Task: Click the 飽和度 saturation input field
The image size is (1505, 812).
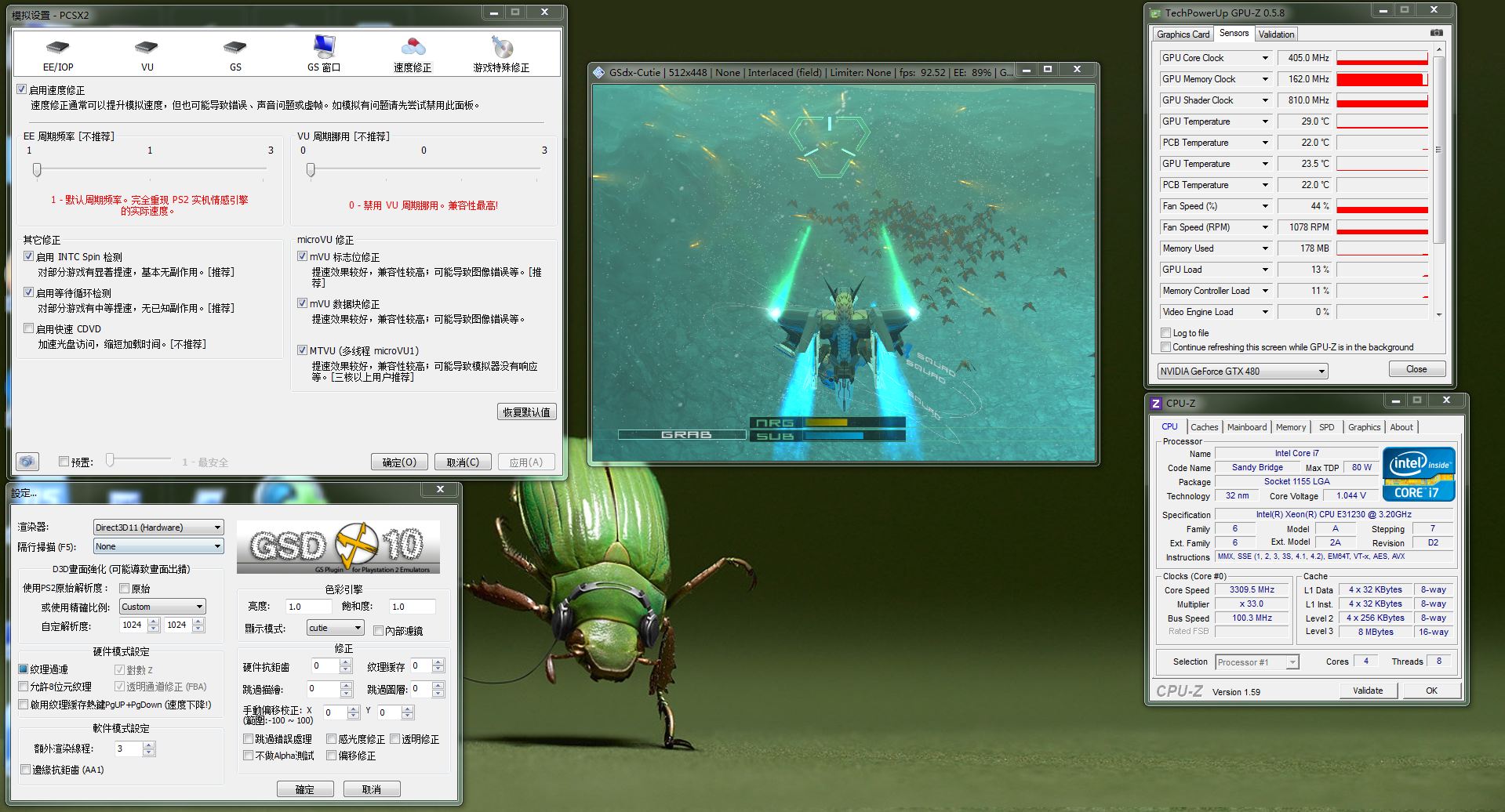Action: coord(412,607)
